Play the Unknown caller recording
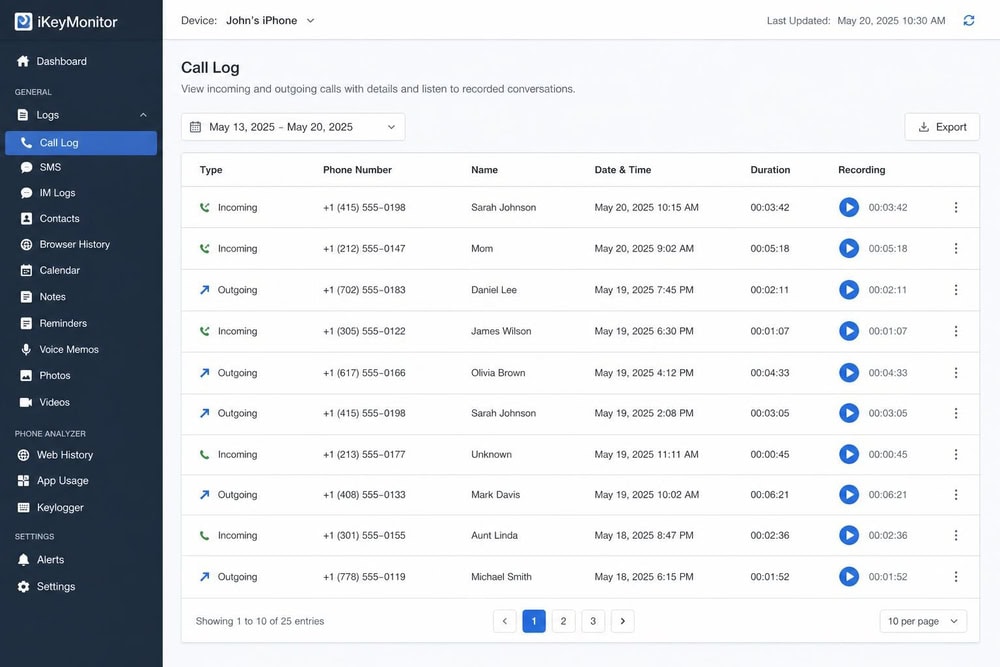This screenshot has width=1000, height=667. pyautogui.click(x=849, y=454)
